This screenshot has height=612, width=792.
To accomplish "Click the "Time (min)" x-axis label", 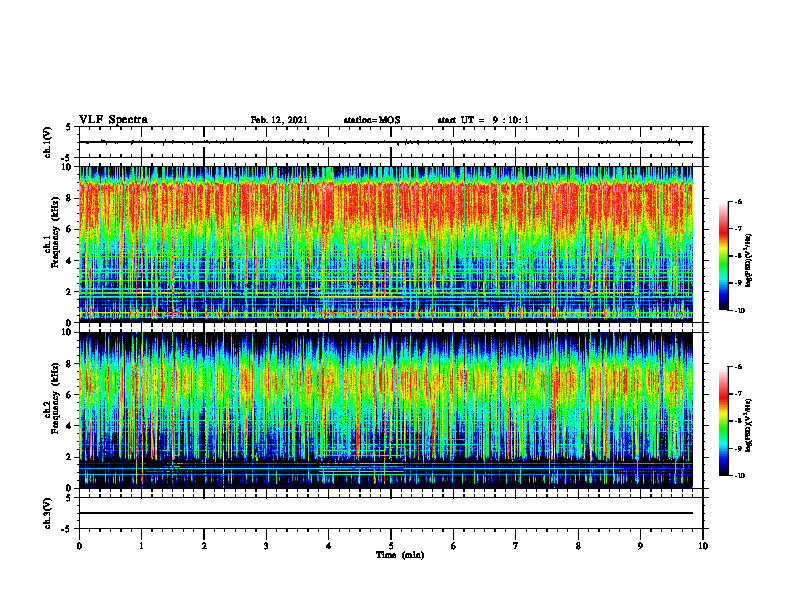I will (400, 555).
